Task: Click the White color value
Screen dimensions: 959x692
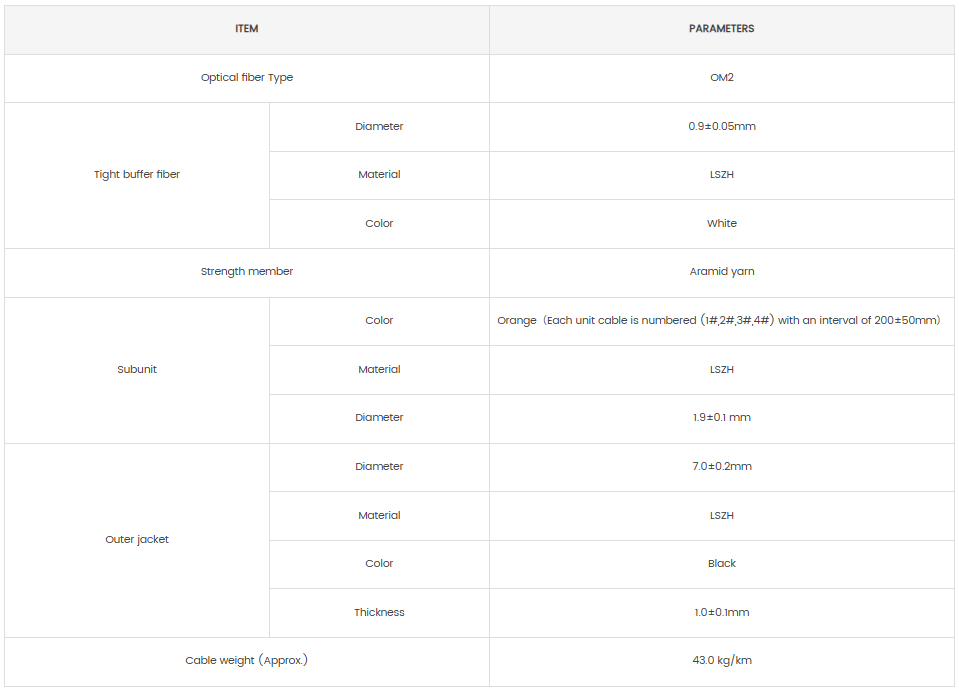Action: pos(721,224)
